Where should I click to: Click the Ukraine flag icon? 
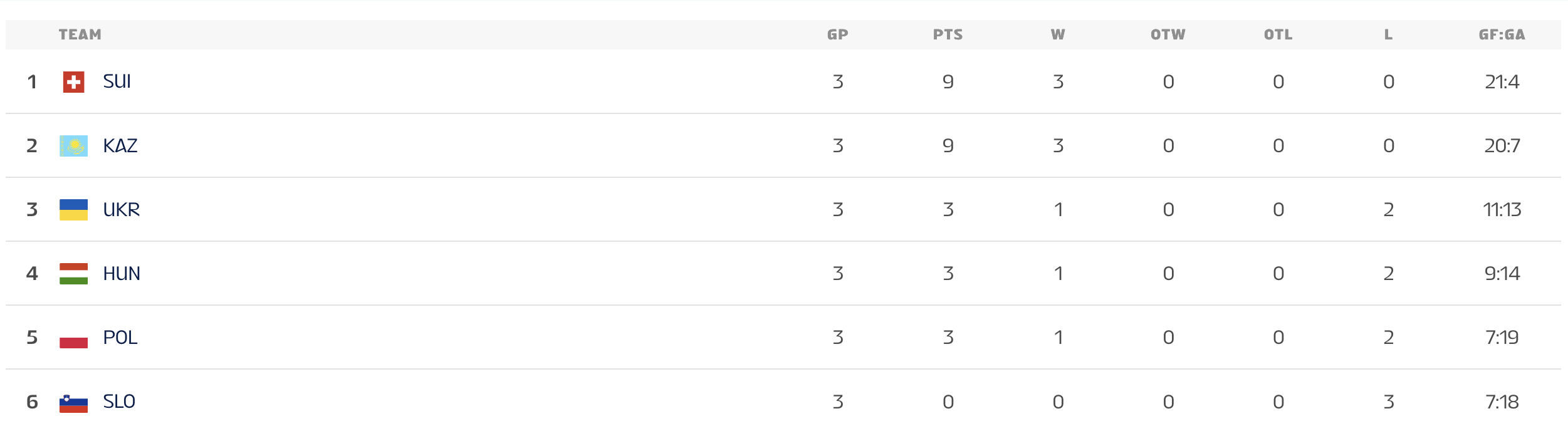pyautogui.click(x=73, y=210)
